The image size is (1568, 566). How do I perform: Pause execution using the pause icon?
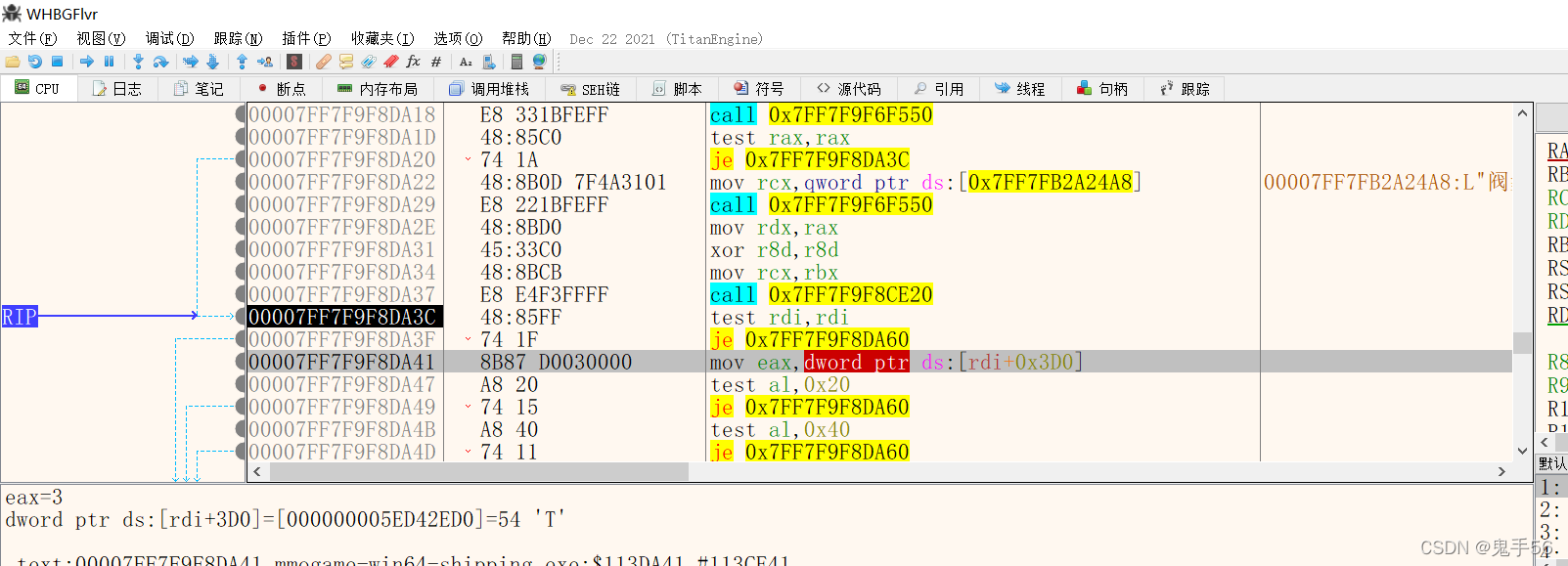pos(110,62)
